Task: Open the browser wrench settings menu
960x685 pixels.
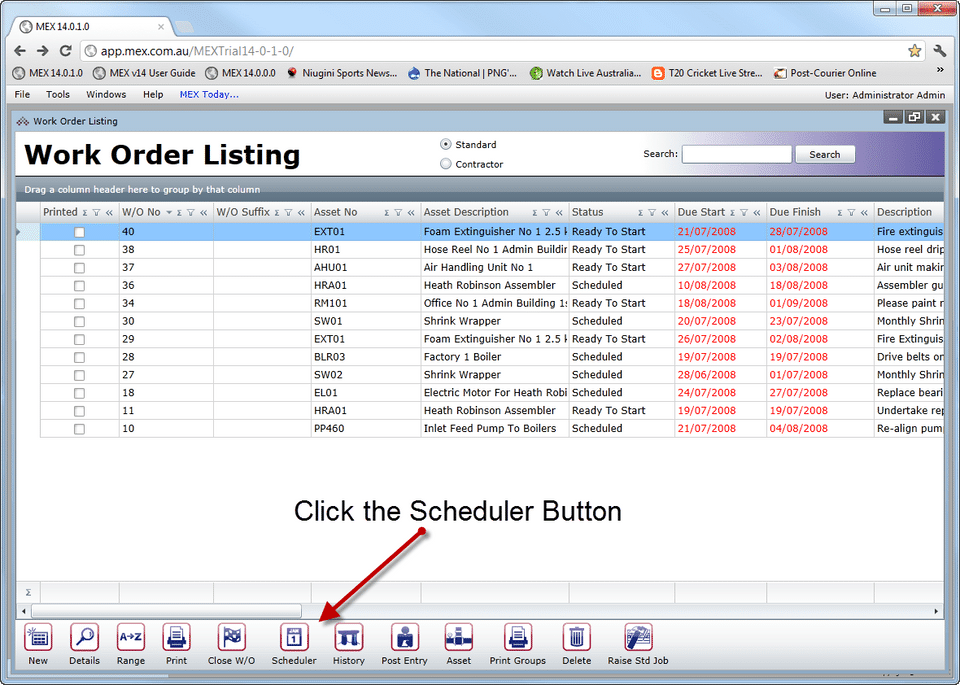Action: point(940,51)
